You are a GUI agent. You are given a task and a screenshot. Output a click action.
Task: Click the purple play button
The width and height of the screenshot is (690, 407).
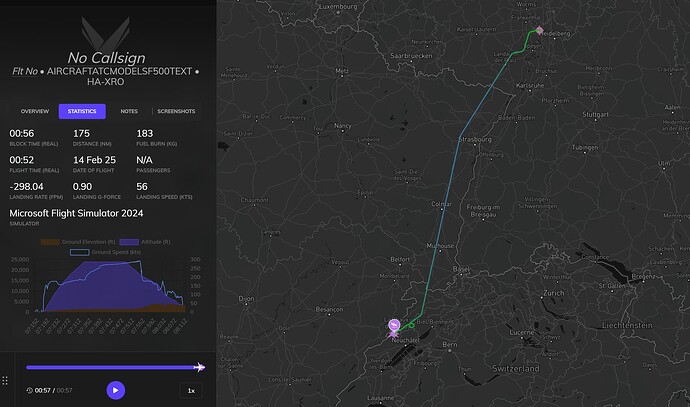click(116, 390)
